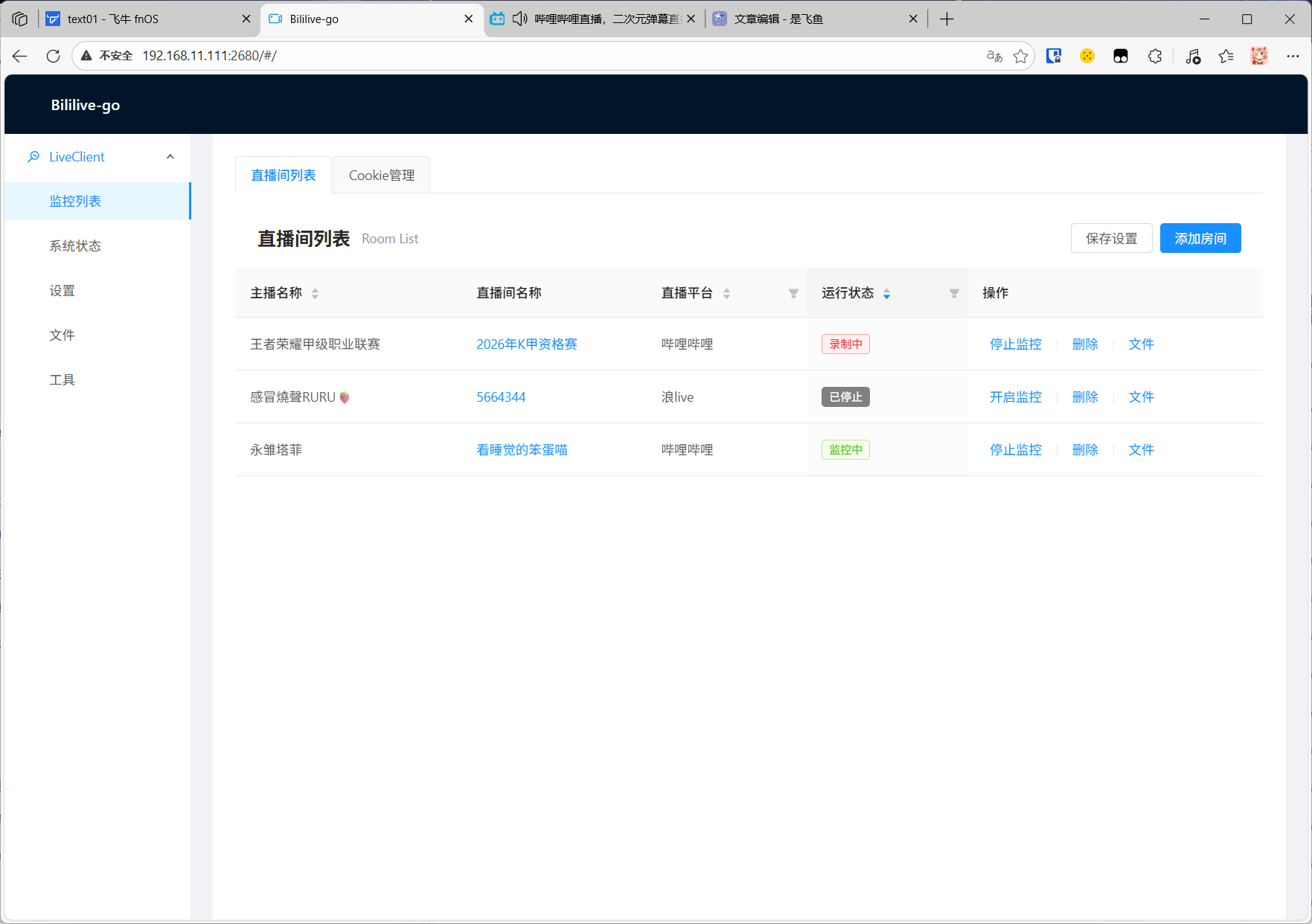Stop monitoring 王者荣耀甲级职业联赛 room
The height and width of the screenshot is (924, 1312).
click(1015, 344)
